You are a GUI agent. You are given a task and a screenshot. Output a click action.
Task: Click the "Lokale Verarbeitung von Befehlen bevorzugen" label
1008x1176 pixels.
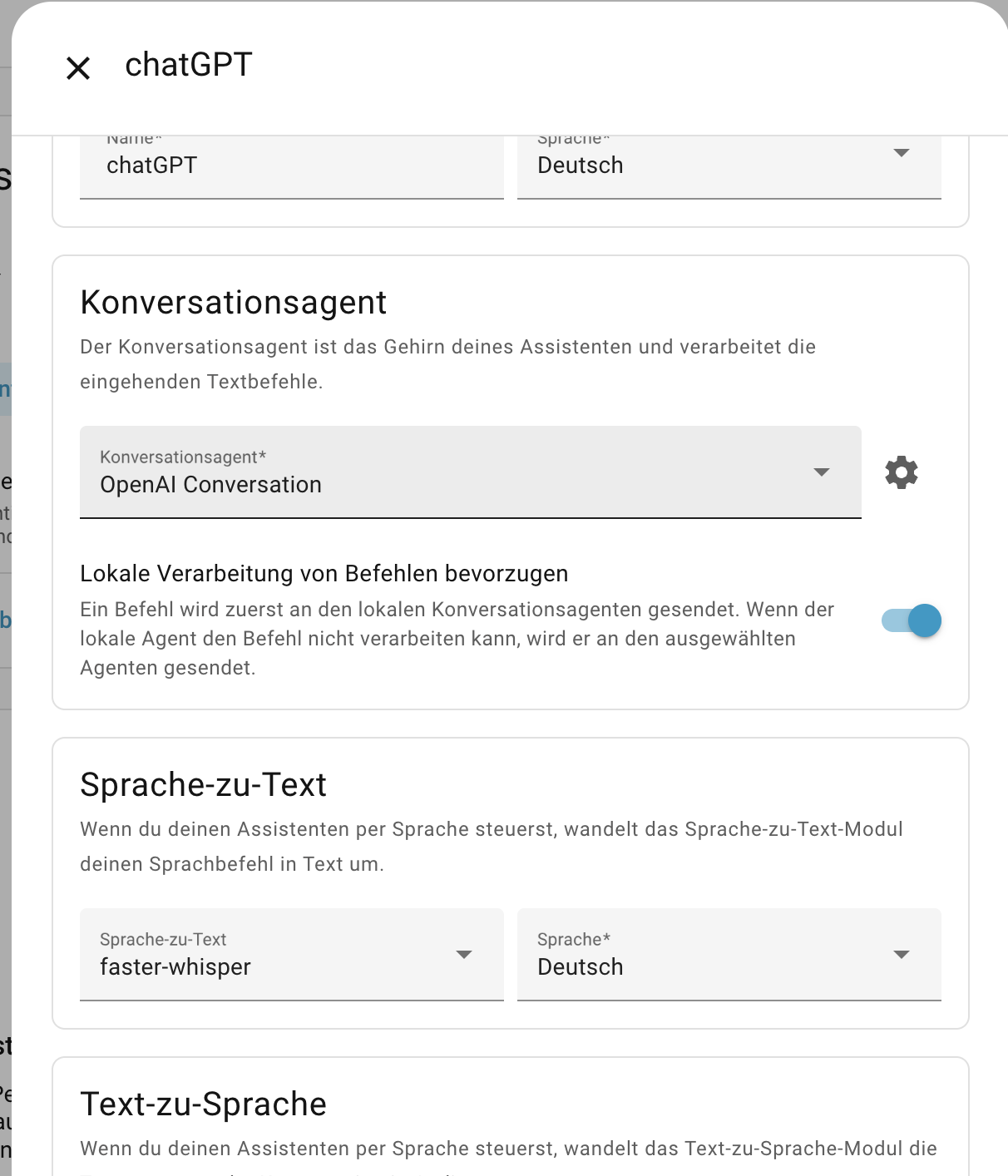click(324, 574)
